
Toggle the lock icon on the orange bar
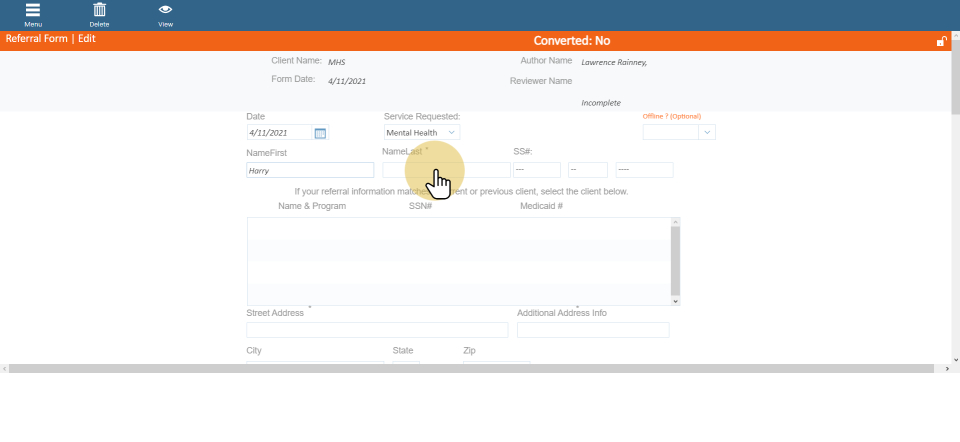pyautogui.click(x=941, y=41)
